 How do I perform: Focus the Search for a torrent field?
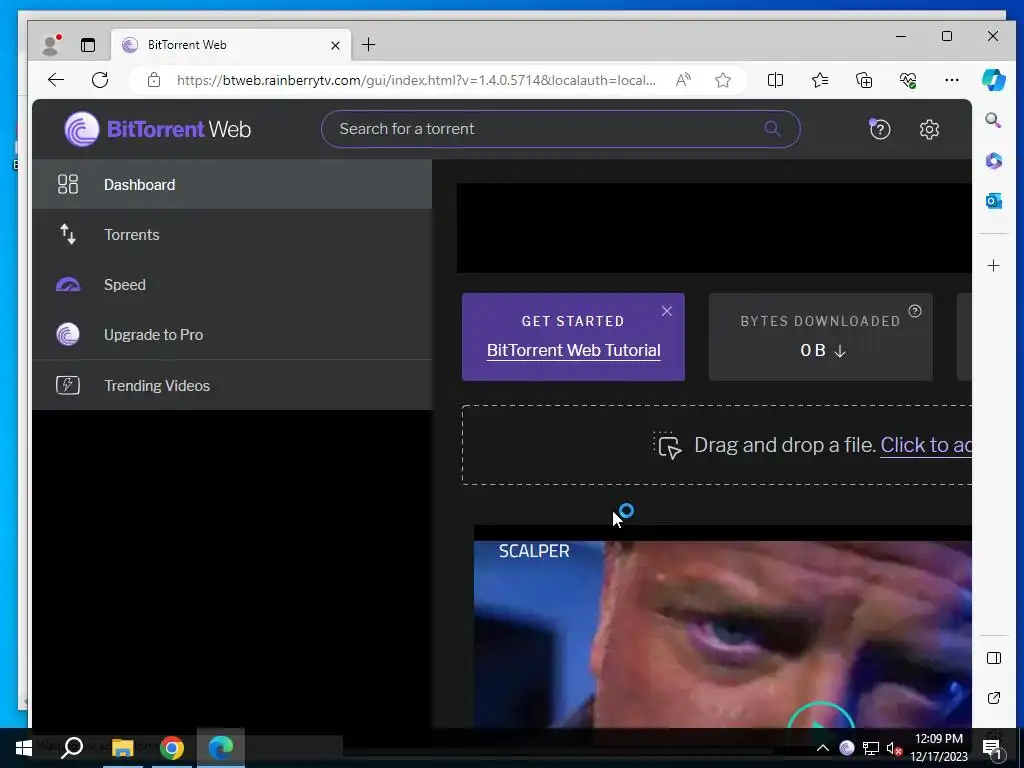click(x=560, y=129)
